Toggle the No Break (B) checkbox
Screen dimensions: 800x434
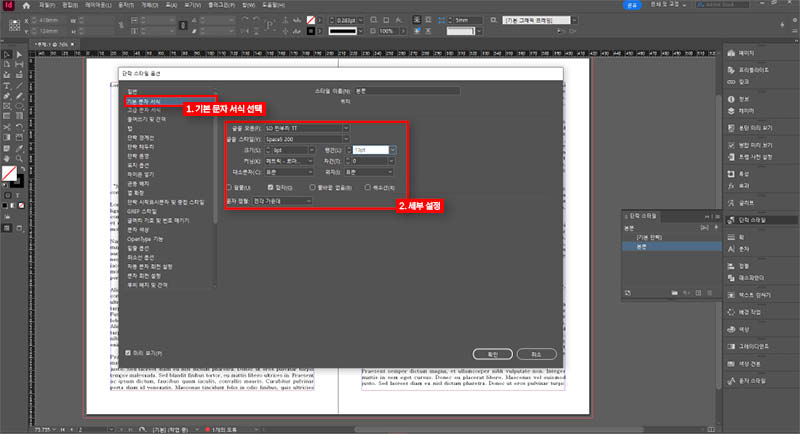(x=312, y=188)
